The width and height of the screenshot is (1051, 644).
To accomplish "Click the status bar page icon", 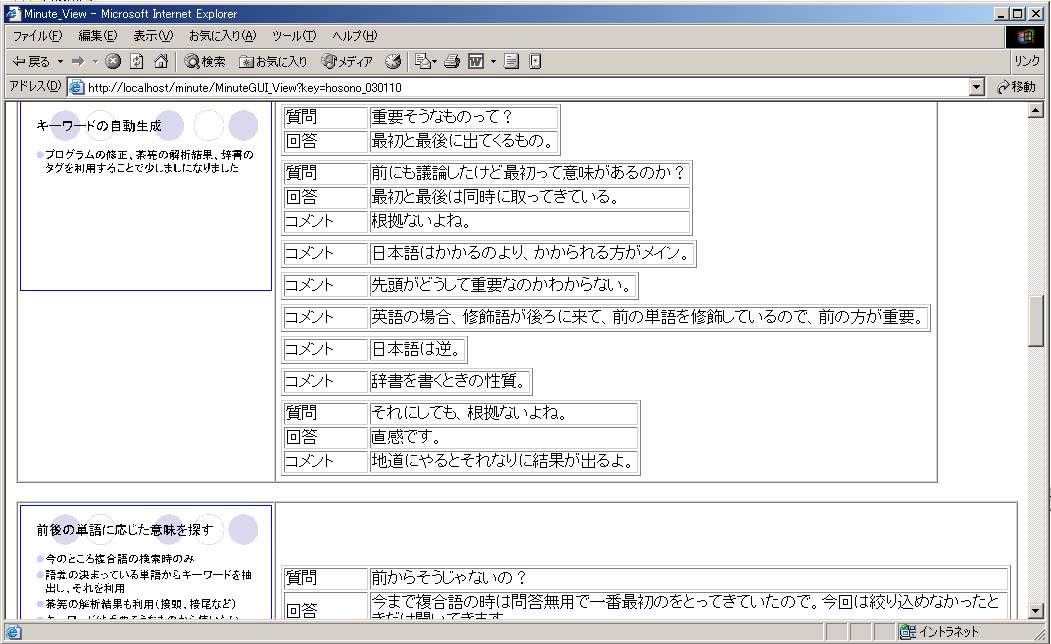I will tap(13, 632).
